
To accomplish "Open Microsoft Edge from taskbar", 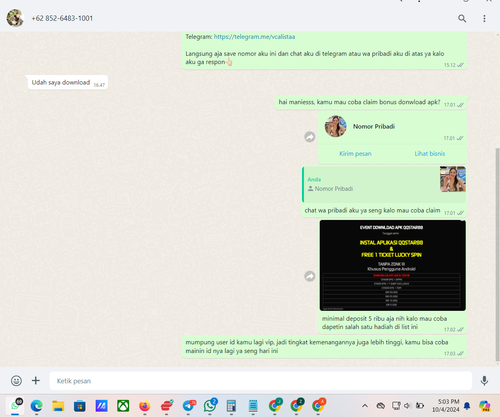I will (x=37, y=406).
